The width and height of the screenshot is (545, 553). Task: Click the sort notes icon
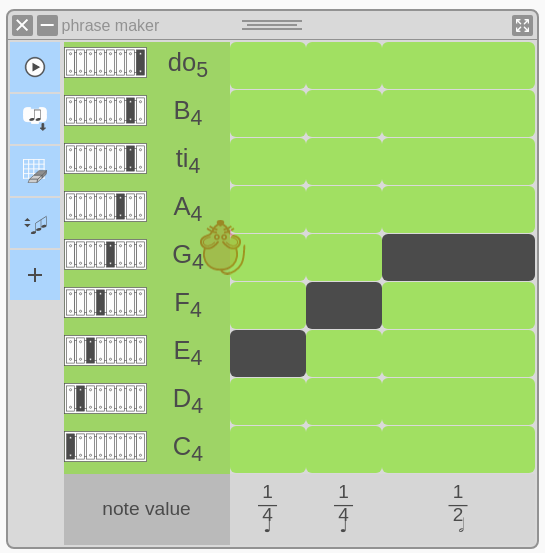pyautogui.click(x=35, y=223)
